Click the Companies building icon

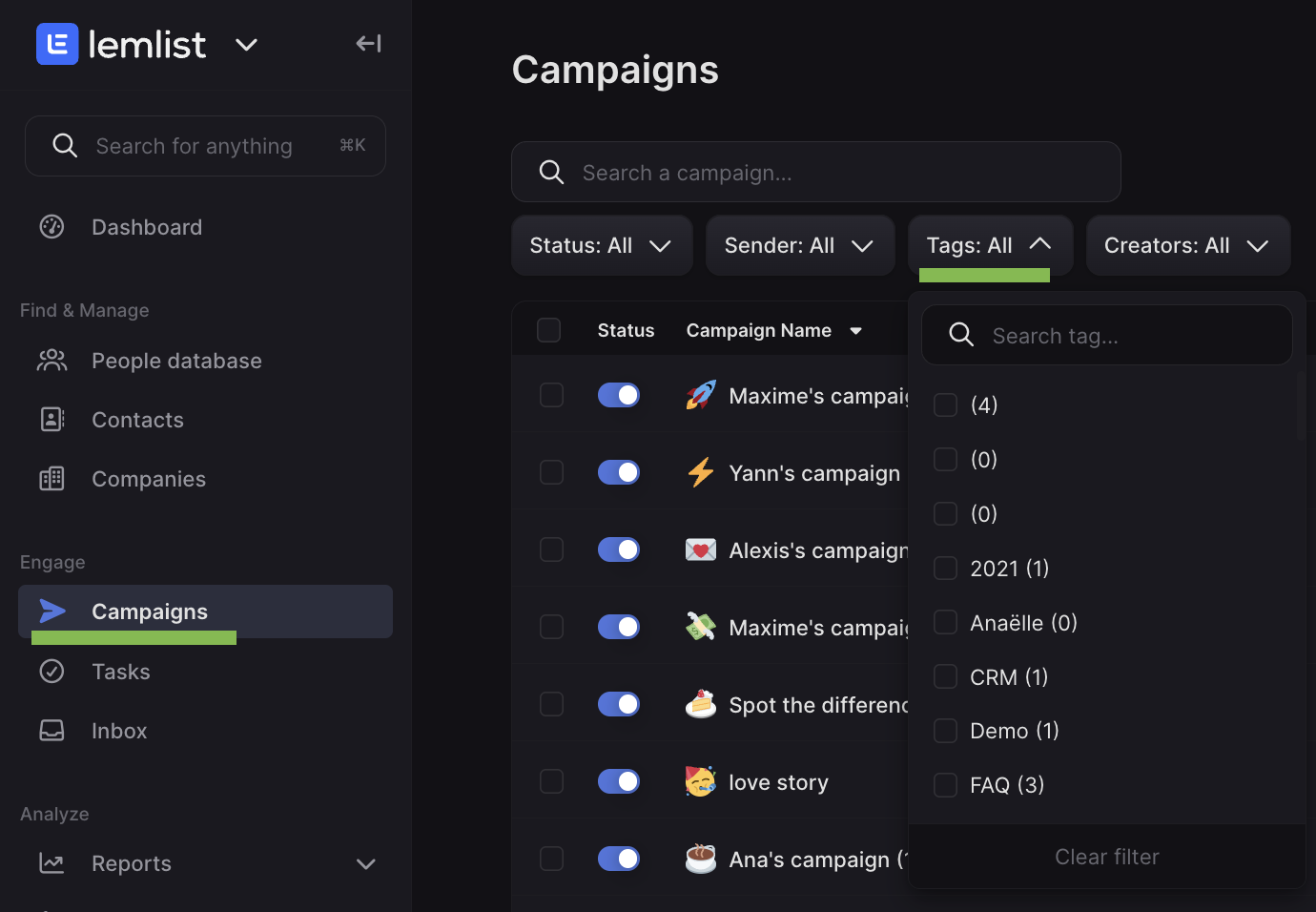[x=51, y=479]
